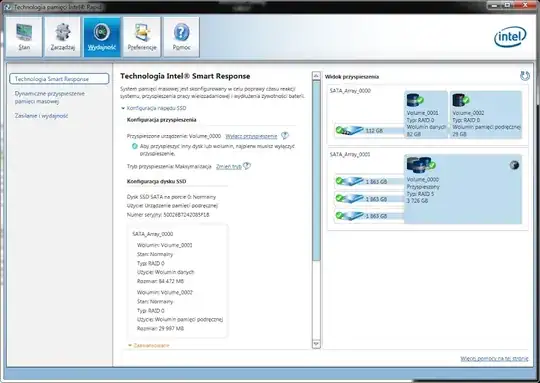Click the Zmień tryb link
This screenshot has width=540, height=383.
coord(228,166)
